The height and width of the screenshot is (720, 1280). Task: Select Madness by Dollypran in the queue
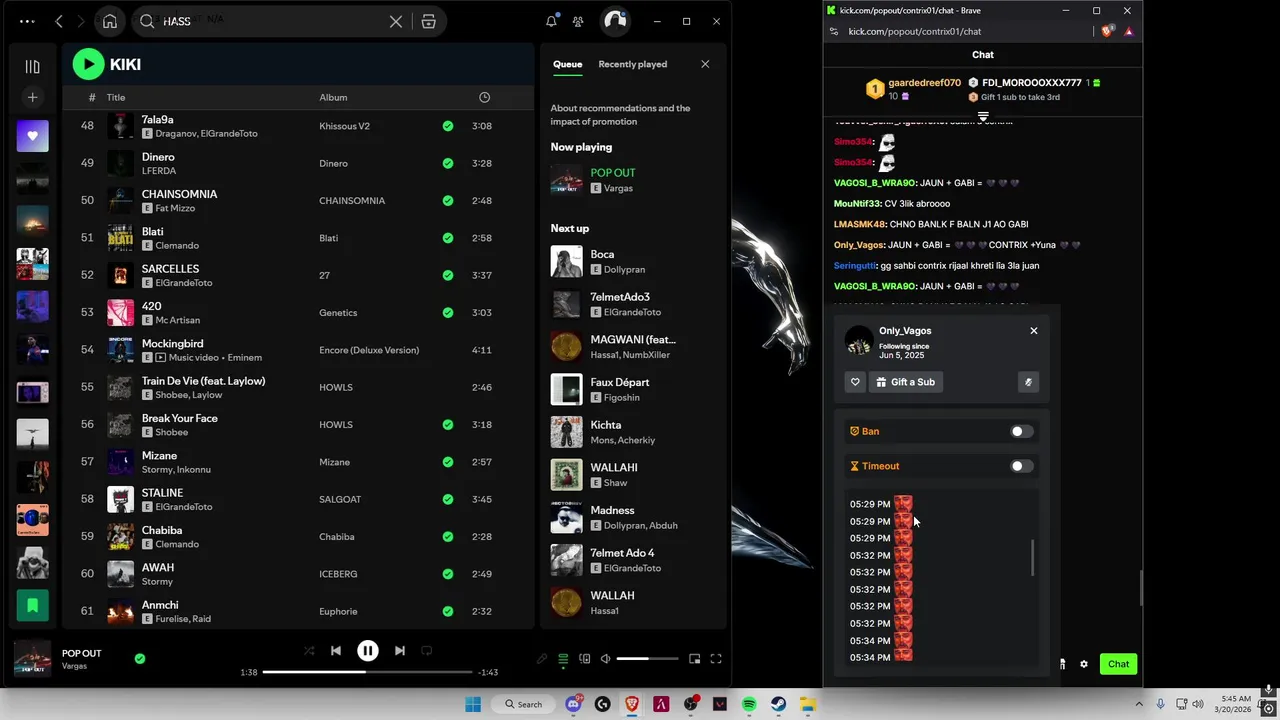(632, 518)
